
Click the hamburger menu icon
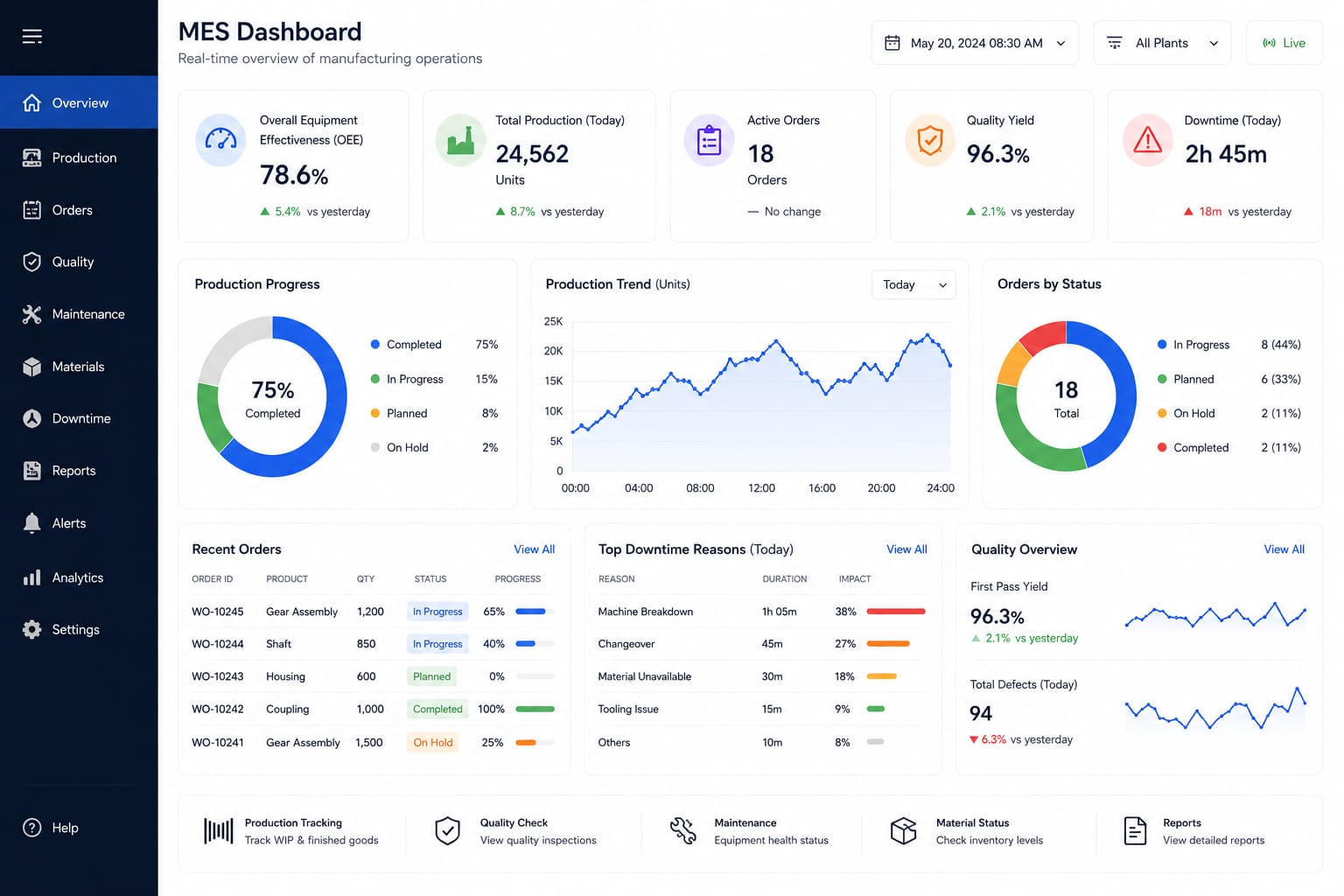pos(32,36)
